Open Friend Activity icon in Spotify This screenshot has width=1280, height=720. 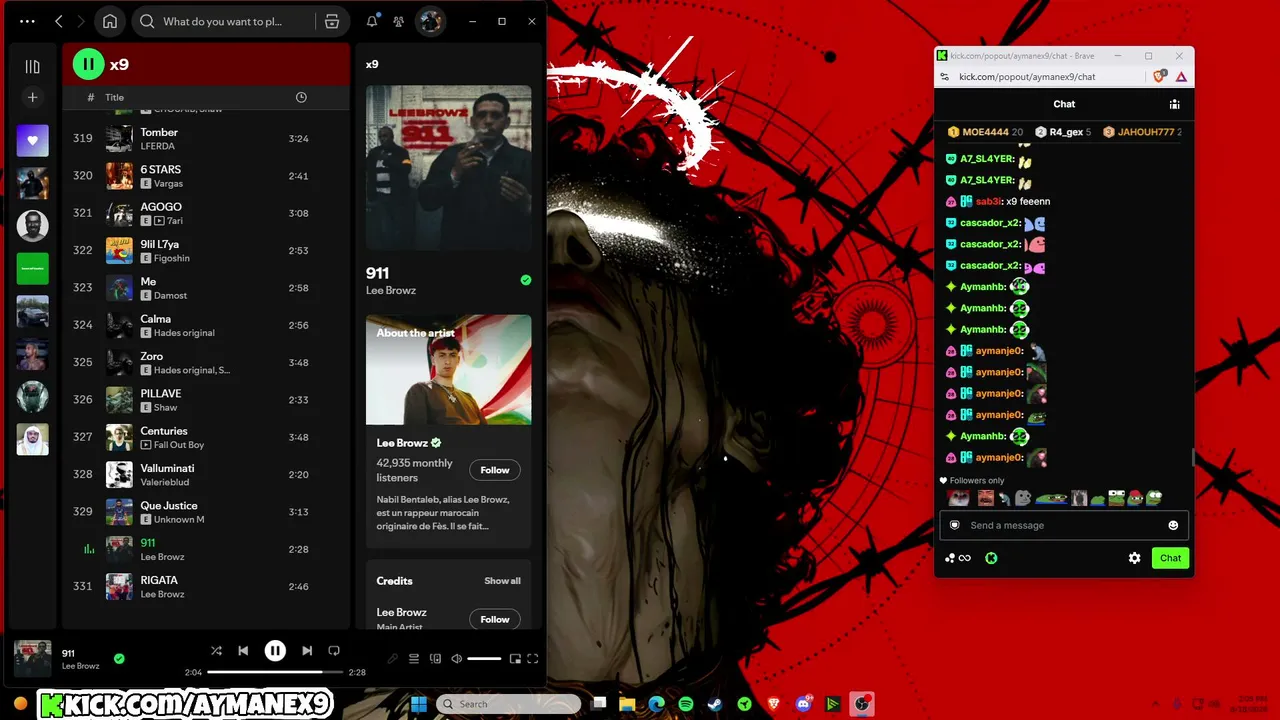[x=399, y=21]
